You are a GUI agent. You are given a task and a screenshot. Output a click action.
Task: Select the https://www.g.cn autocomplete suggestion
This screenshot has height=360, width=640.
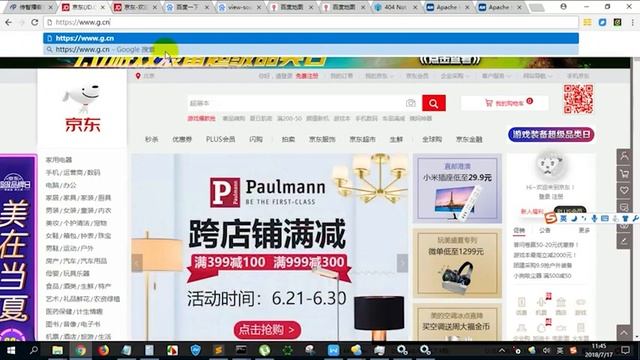coord(311,38)
